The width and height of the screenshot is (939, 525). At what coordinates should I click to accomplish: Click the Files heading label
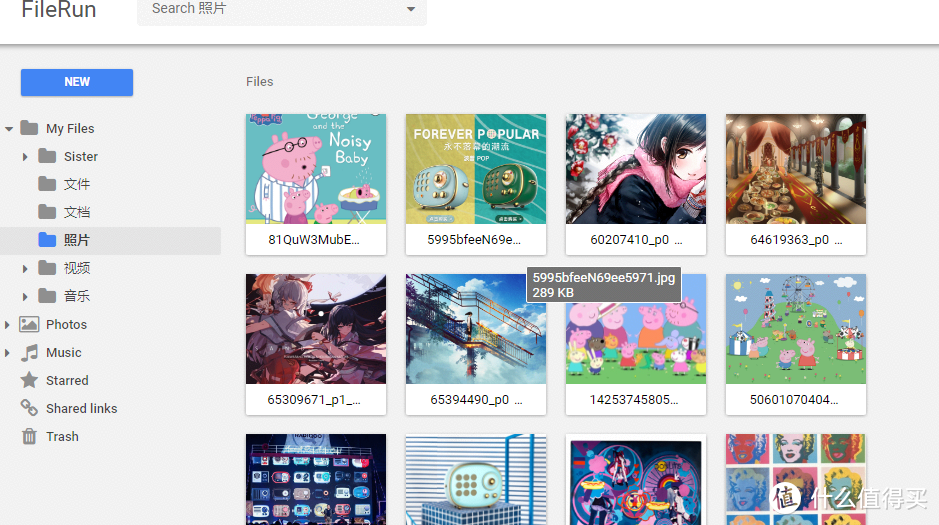coord(259,81)
